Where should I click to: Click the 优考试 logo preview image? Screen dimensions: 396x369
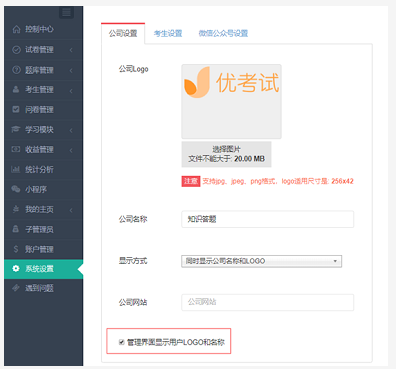point(231,101)
